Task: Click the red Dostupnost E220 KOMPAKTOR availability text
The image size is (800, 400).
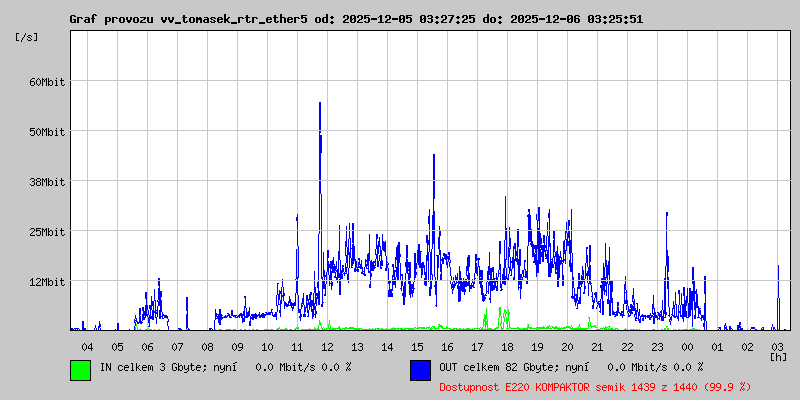Action: [x=595, y=387]
